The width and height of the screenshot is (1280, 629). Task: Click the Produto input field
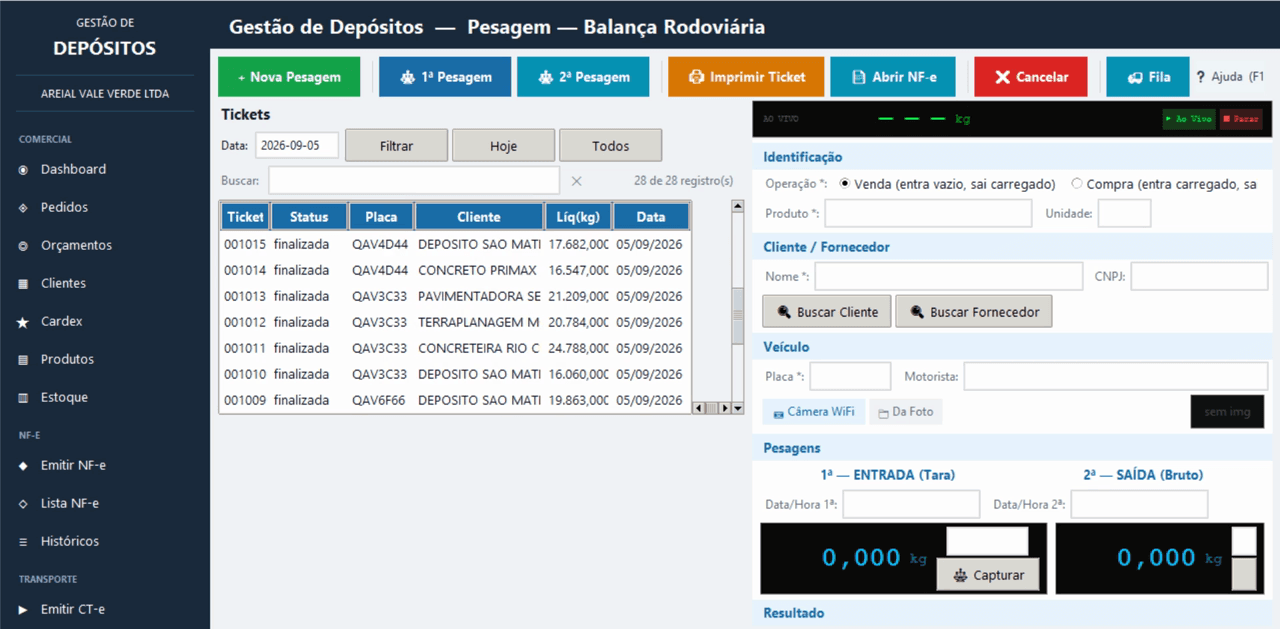click(x=928, y=213)
